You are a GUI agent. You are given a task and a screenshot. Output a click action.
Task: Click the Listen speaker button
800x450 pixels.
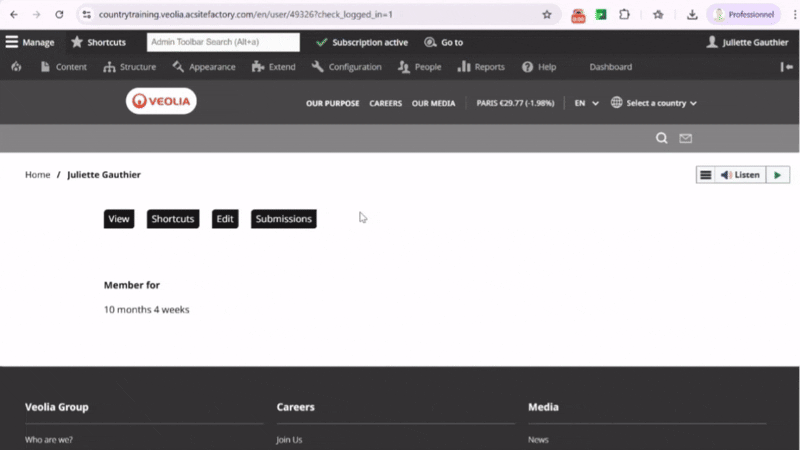[x=740, y=175]
